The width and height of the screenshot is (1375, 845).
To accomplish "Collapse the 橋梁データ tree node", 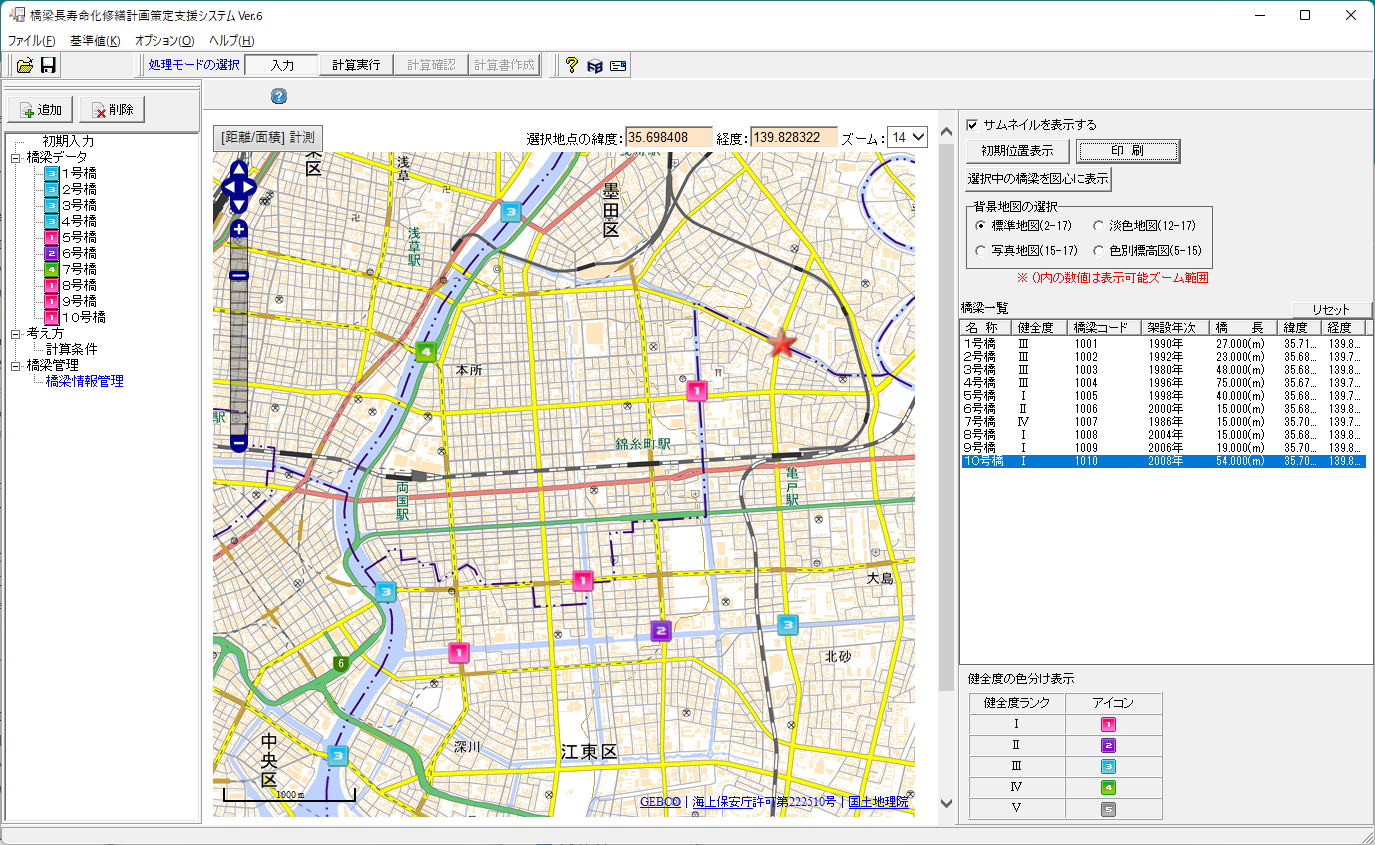I will click(x=16, y=157).
